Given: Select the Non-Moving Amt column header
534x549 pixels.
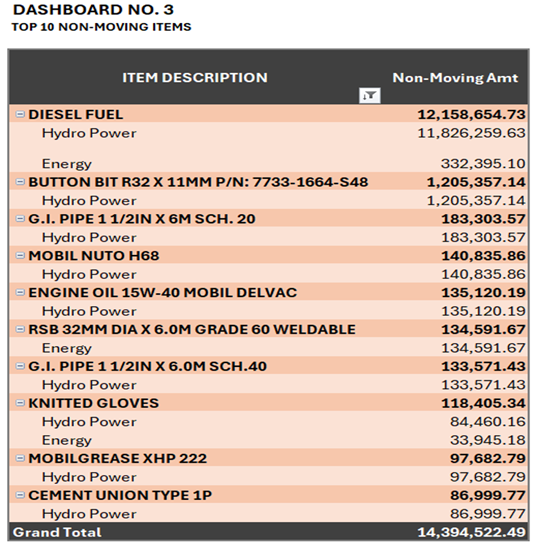Looking at the screenshot, I should (x=455, y=78).
